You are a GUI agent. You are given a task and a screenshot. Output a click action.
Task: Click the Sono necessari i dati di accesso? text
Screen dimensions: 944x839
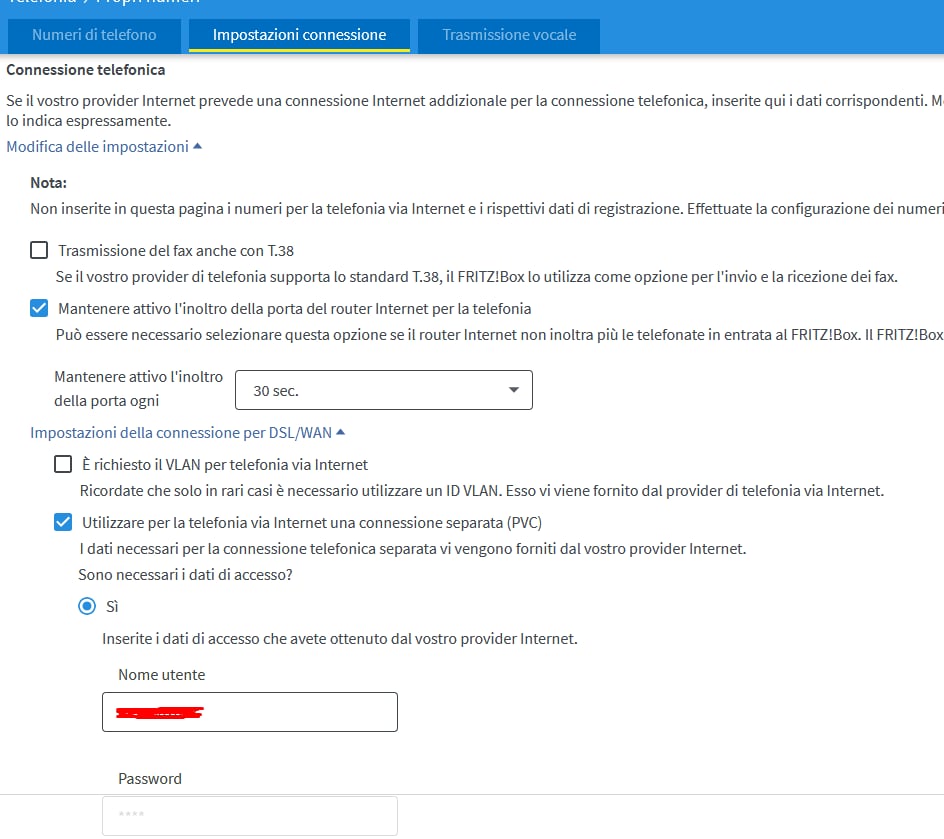coord(185,575)
